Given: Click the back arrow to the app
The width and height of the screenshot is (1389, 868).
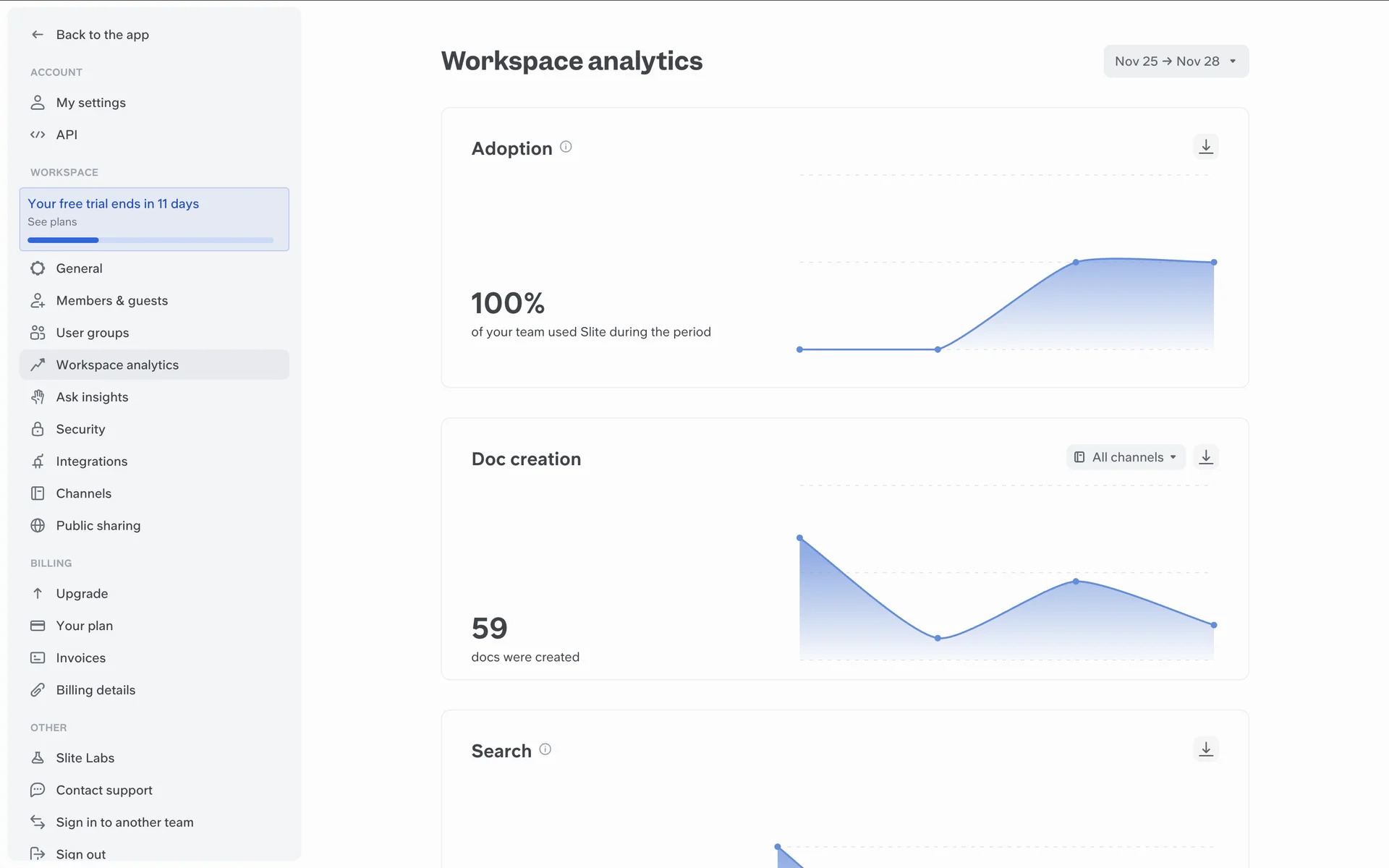Looking at the screenshot, I should coord(38,35).
